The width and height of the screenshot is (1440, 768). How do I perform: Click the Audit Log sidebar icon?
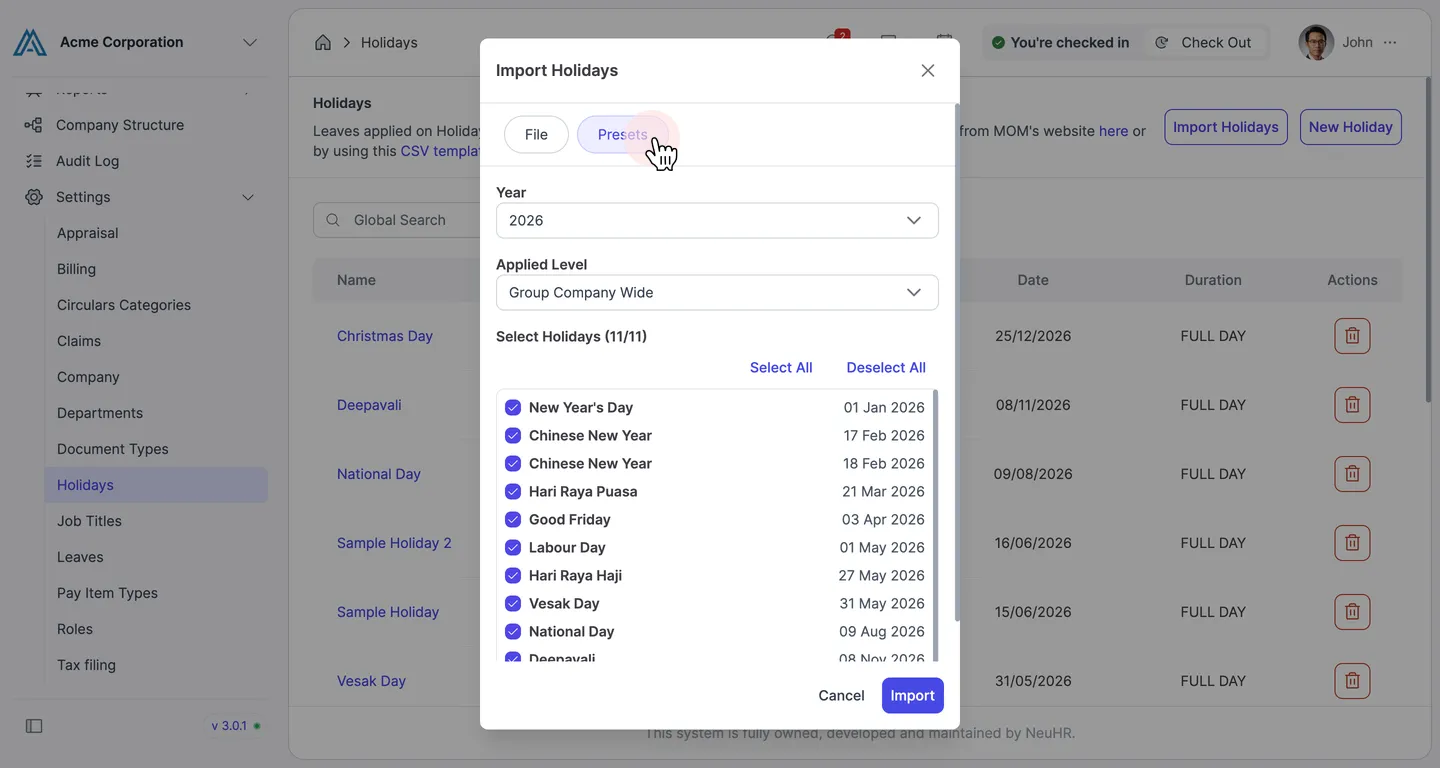coord(33,161)
